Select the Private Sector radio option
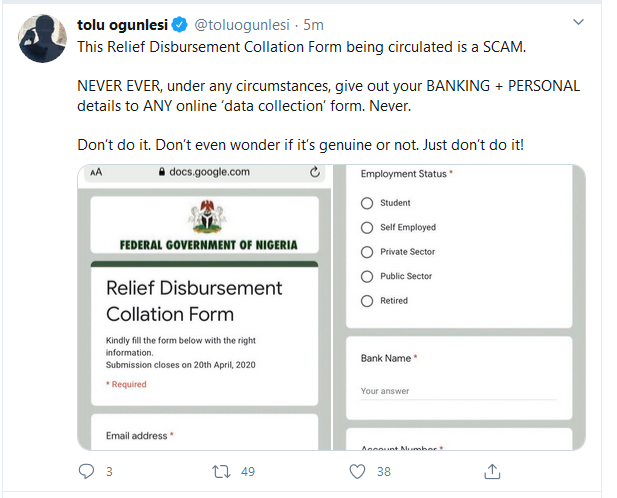The height and width of the screenshot is (498, 617). 367,252
